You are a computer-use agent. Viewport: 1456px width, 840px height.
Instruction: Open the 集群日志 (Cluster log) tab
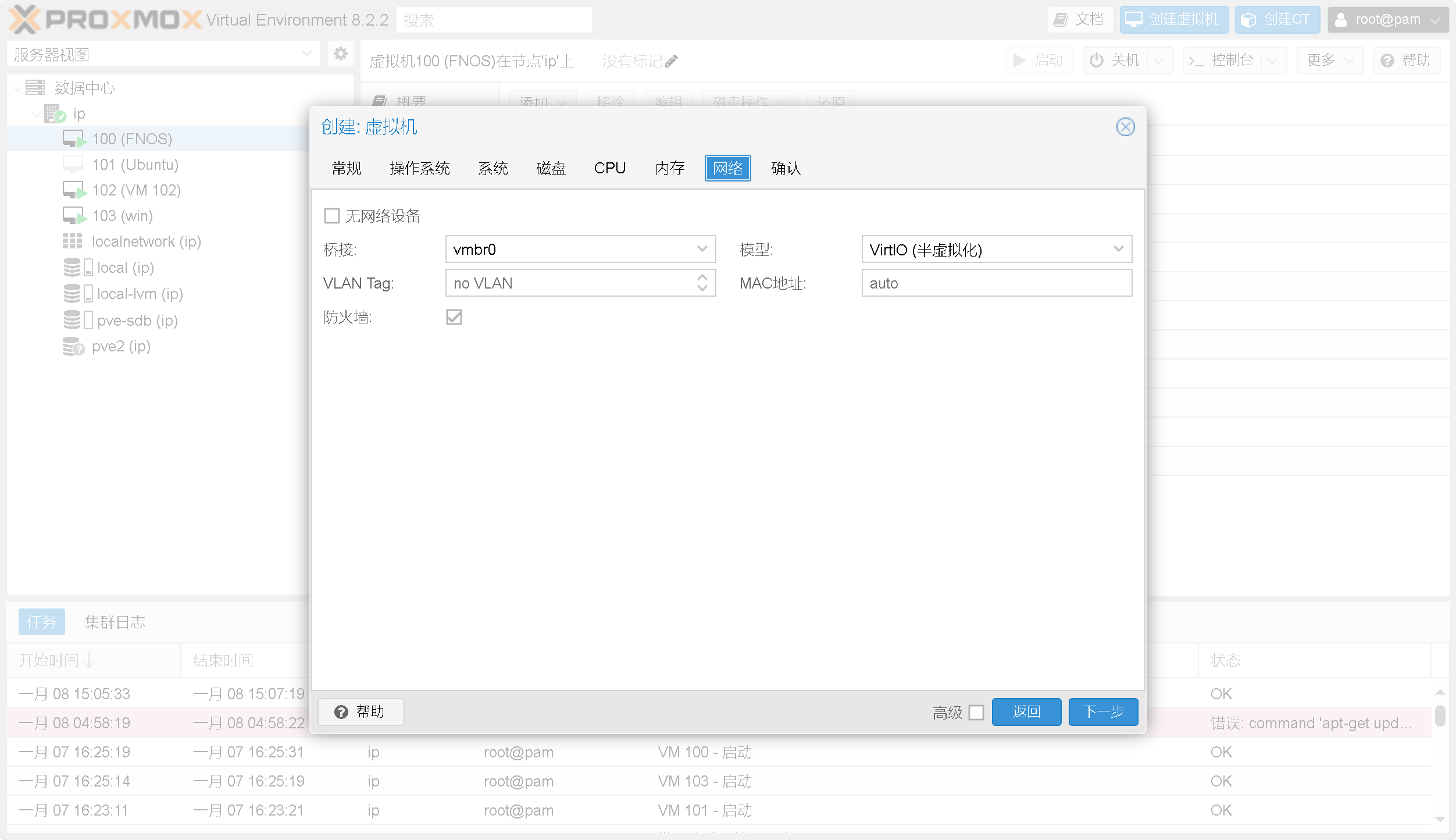pos(115,622)
